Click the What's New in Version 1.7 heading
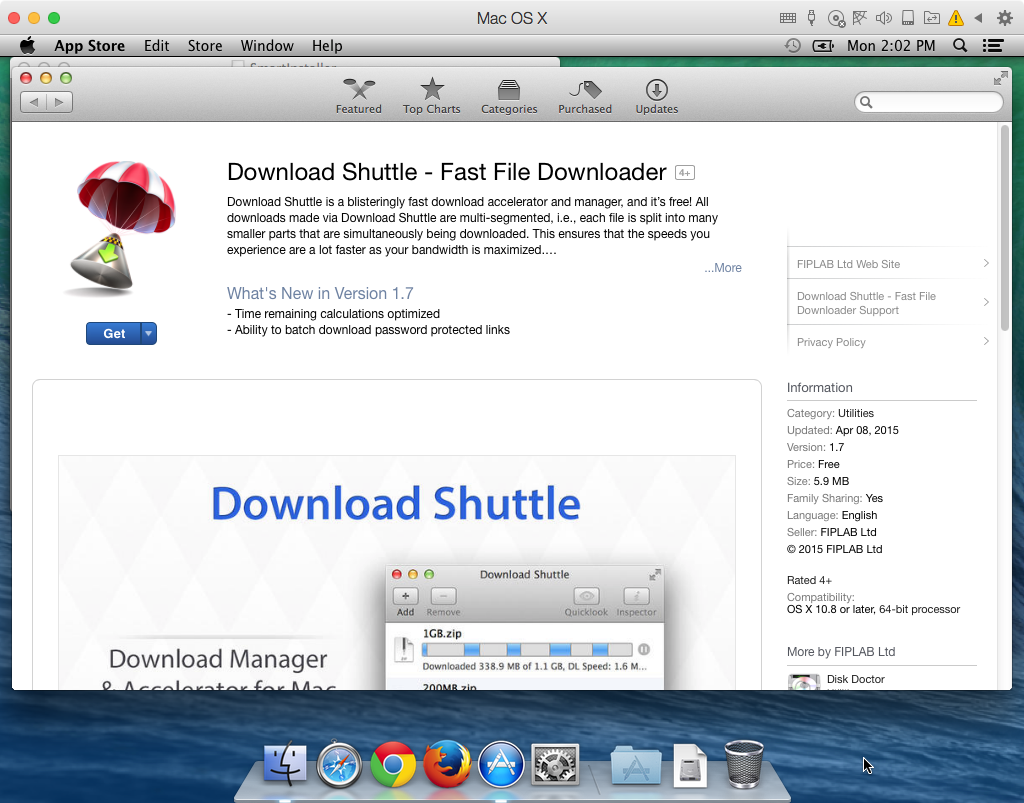 [x=320, y=294]
